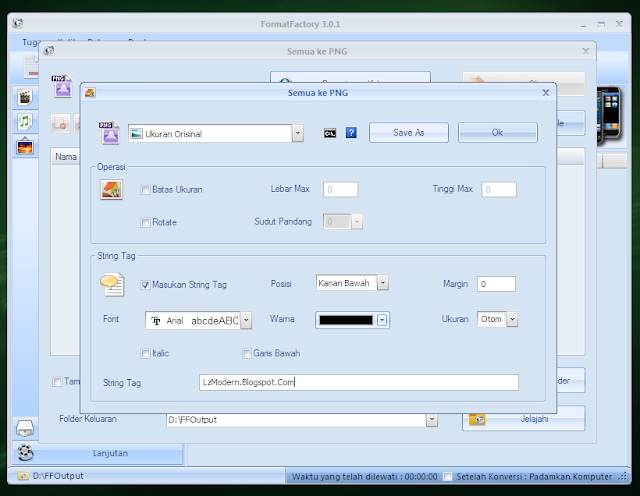Open the ROM device category icon

coord(25,428)
